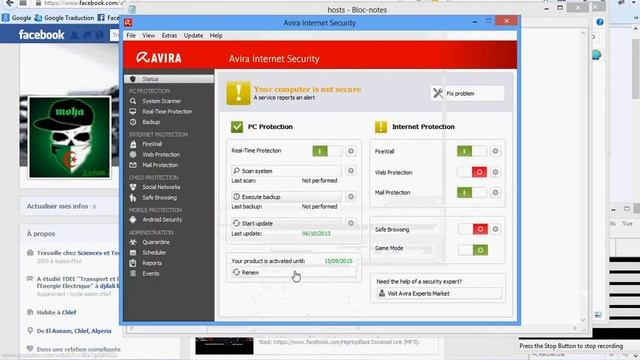Viewport: 640px width, 360px height.
Task: Click the Backup clock icon in the sidebar
Action: click(133, 122)
